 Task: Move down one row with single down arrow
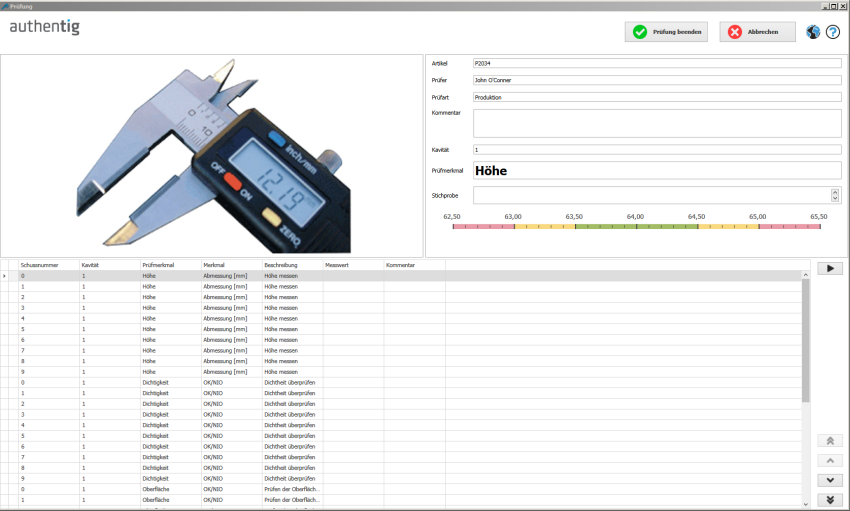pyautogui.click(x=830, y=480)
